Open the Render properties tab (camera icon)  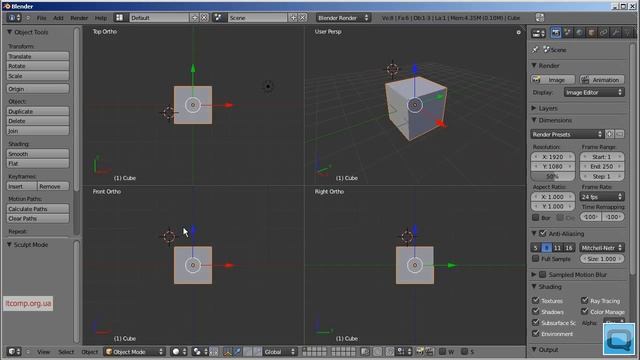click(x=556, y=33)
